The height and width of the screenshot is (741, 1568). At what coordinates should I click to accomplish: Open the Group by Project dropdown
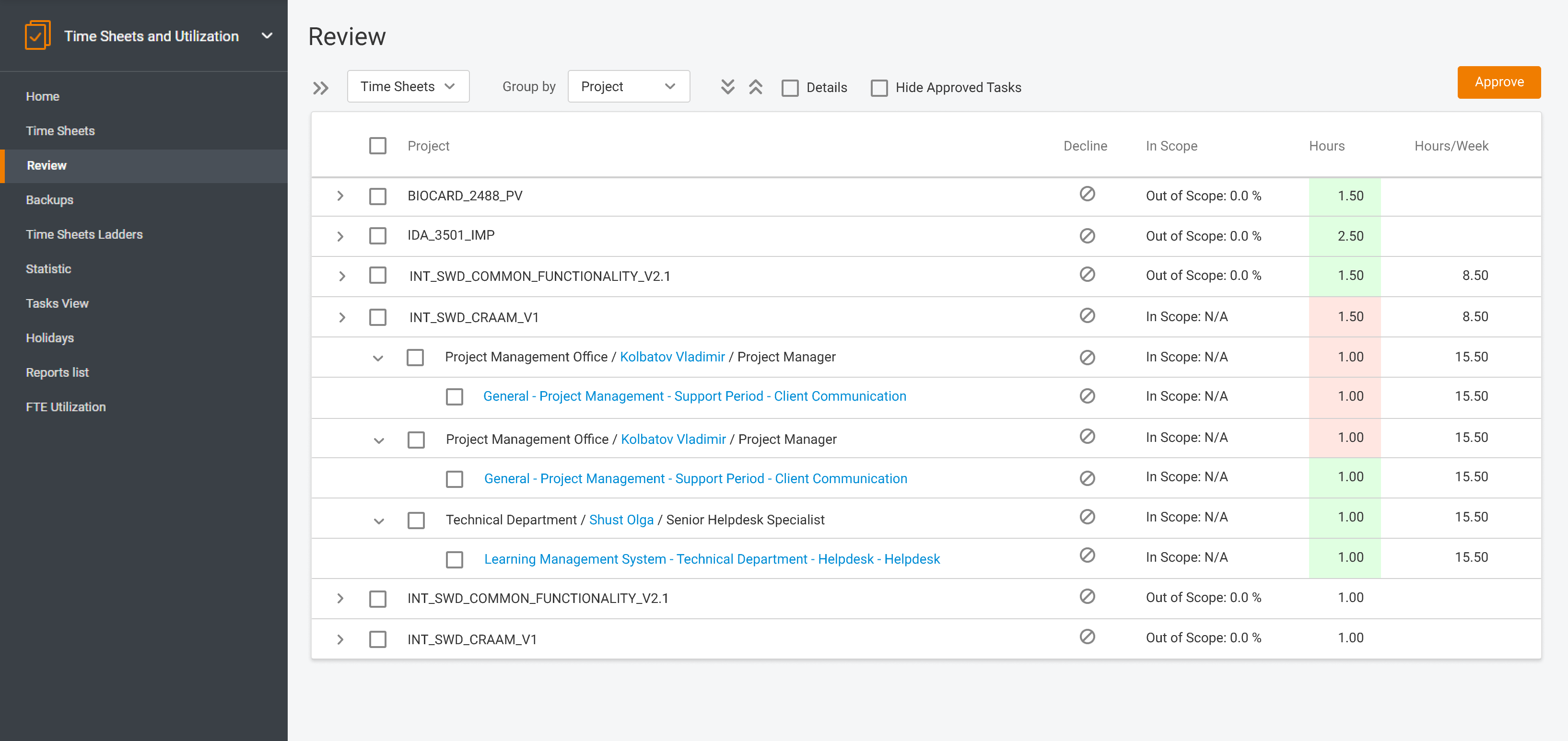pyautogui.click(x=628, y=86)
